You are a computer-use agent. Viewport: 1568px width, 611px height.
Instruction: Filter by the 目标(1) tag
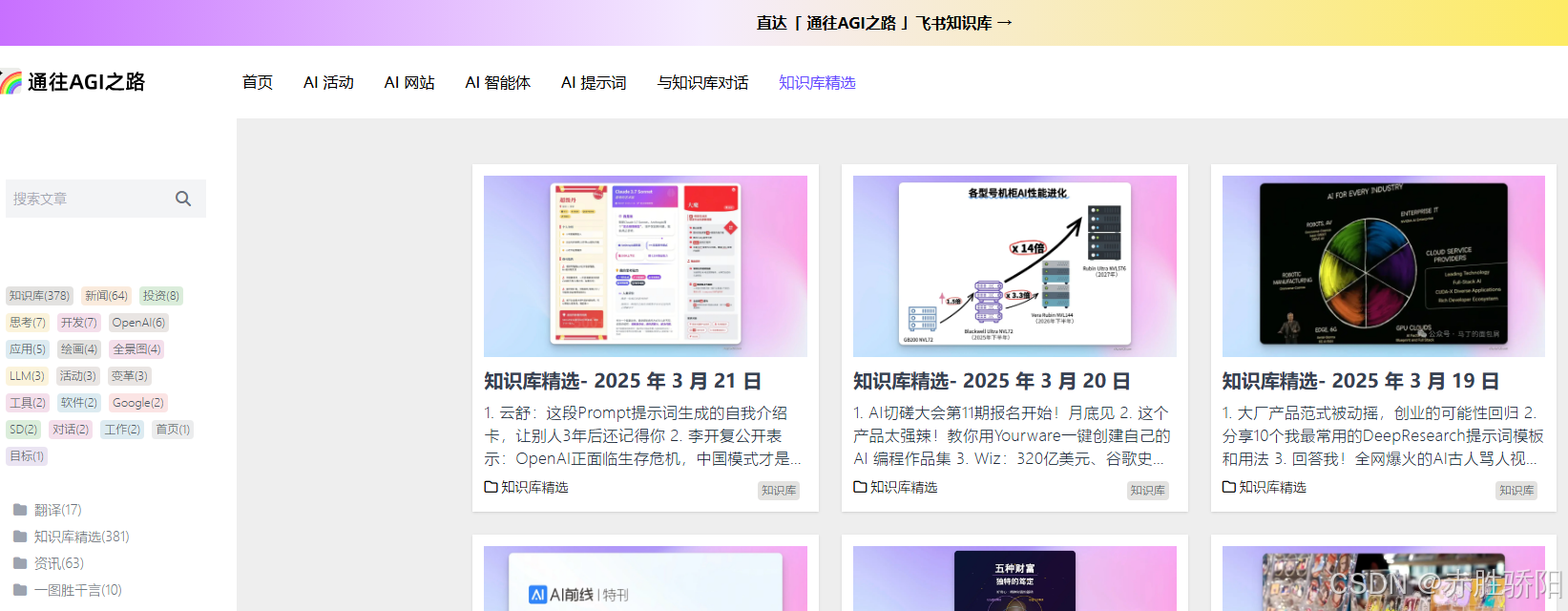(x=27, y=456)
